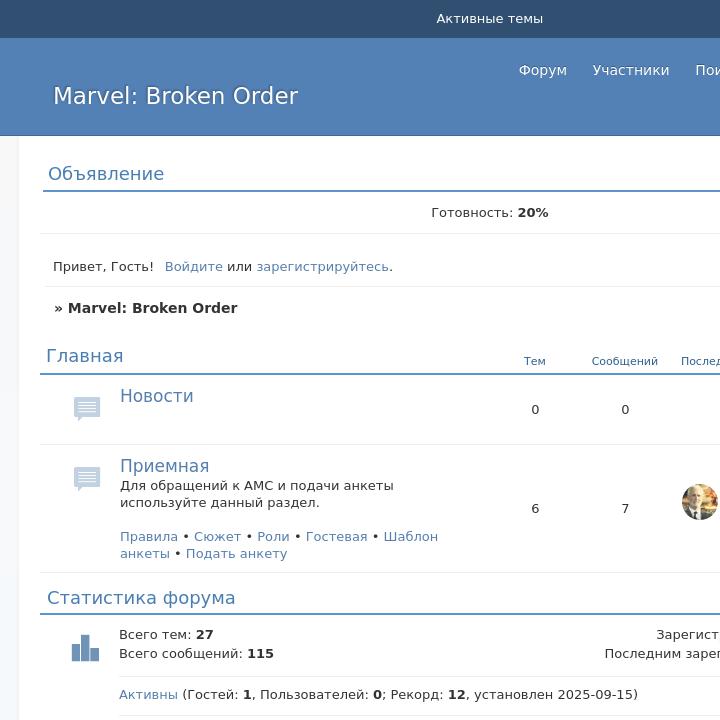The image size is (720, 720).
Task: Follow the зарегистрируйтесь registration link
Action: 323,267
